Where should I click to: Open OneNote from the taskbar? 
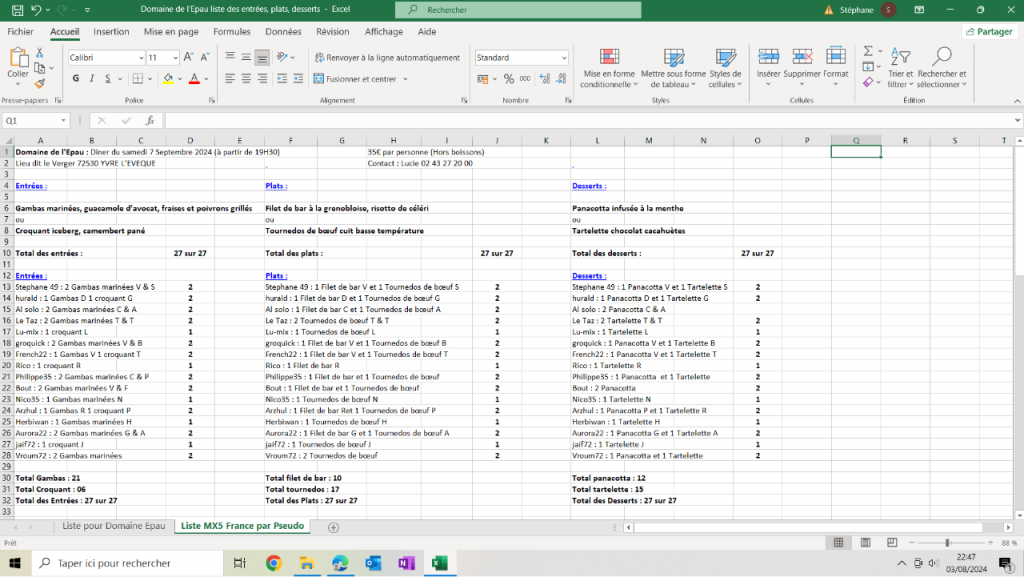[x=406, y=563]
